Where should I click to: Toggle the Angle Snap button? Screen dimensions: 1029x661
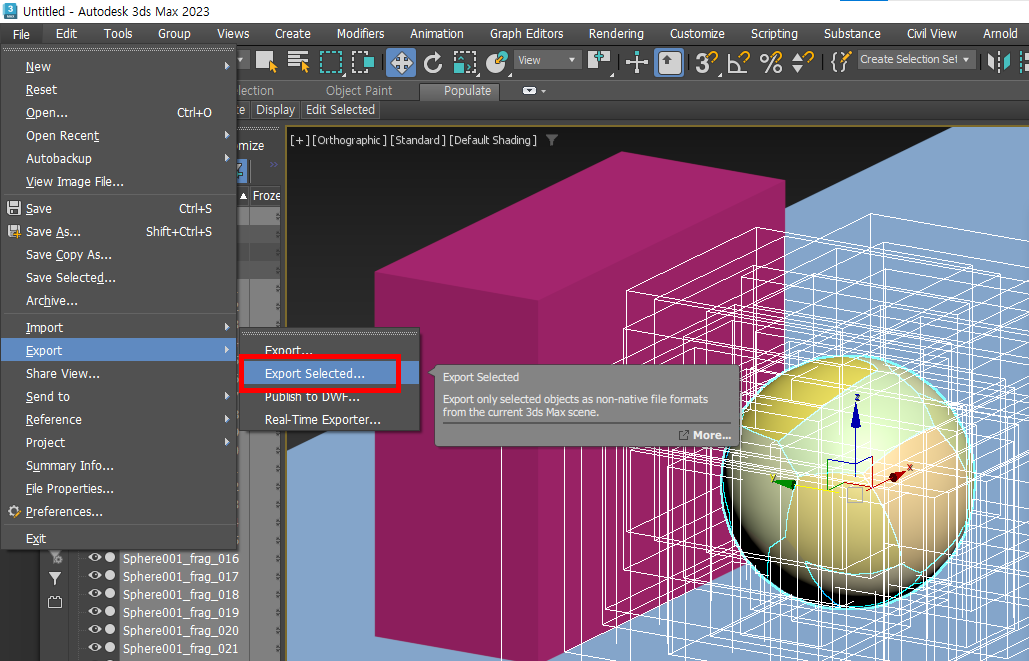click(738, 62)
